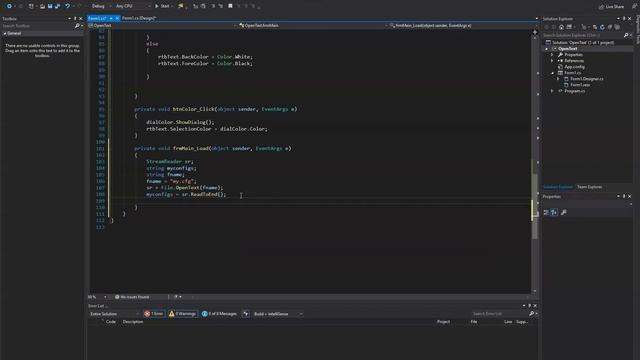This screenshot has width=640, height=360.
Task: Click Show All Files in Solution Explorer
Action: tap(617, 27)
